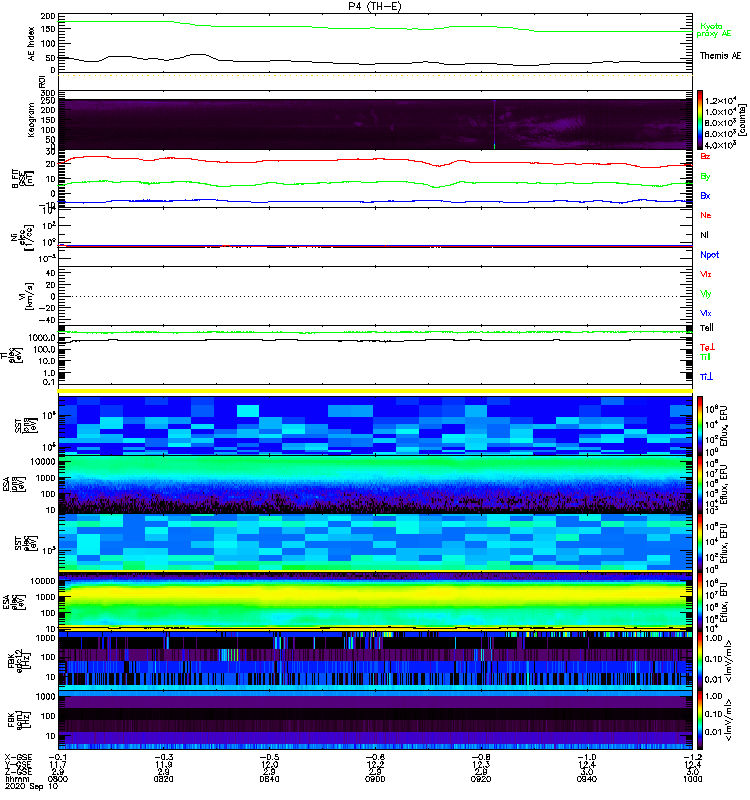Click the FBK edc12 spectrogram panel
This screenshot has width=750, height=800.
click(375, 662)
